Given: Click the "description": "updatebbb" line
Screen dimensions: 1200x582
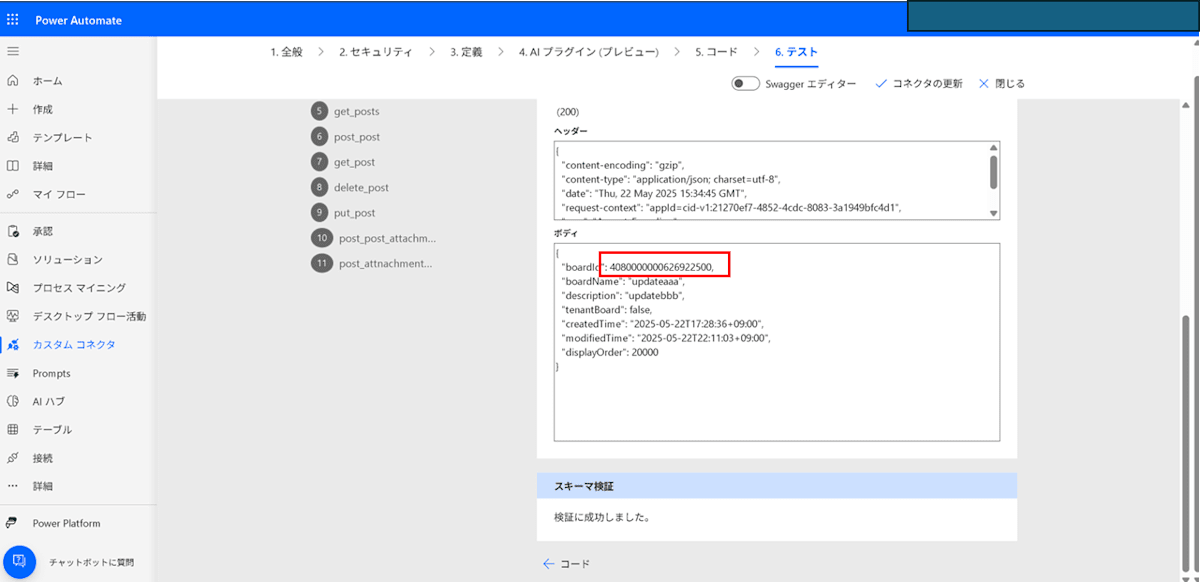Looking at the screenshot, I should point(623,296).
